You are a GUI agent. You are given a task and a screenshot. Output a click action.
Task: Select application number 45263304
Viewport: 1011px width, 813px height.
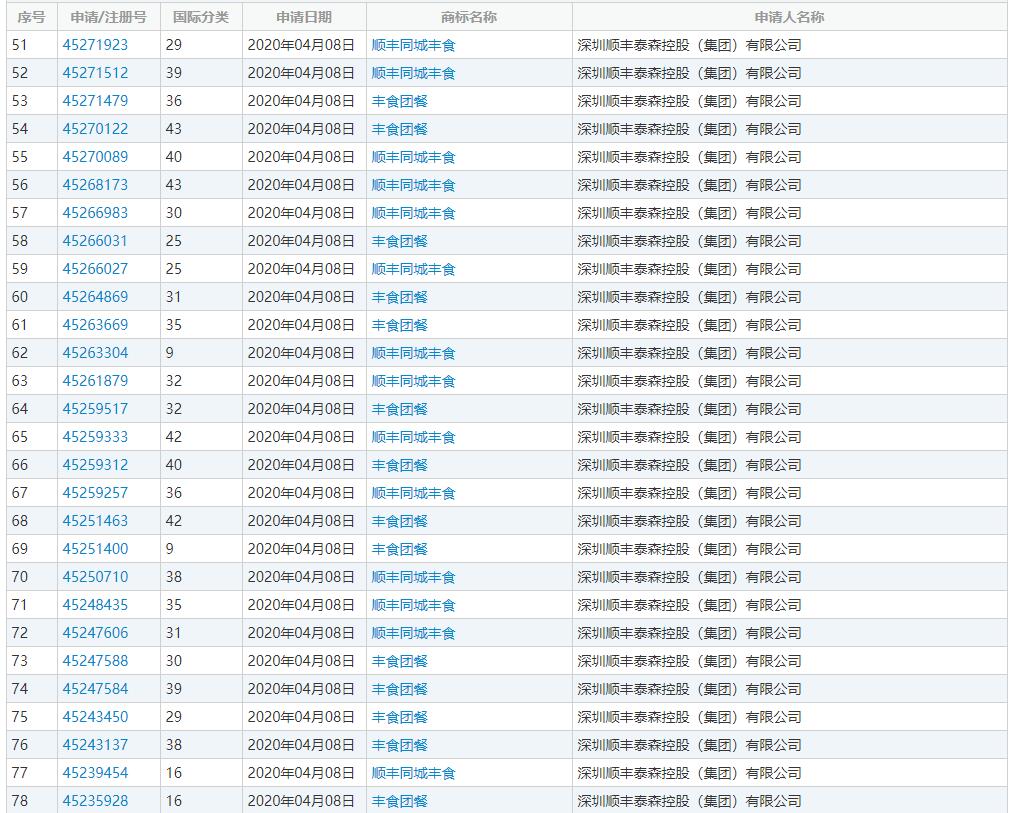[95, 353]
